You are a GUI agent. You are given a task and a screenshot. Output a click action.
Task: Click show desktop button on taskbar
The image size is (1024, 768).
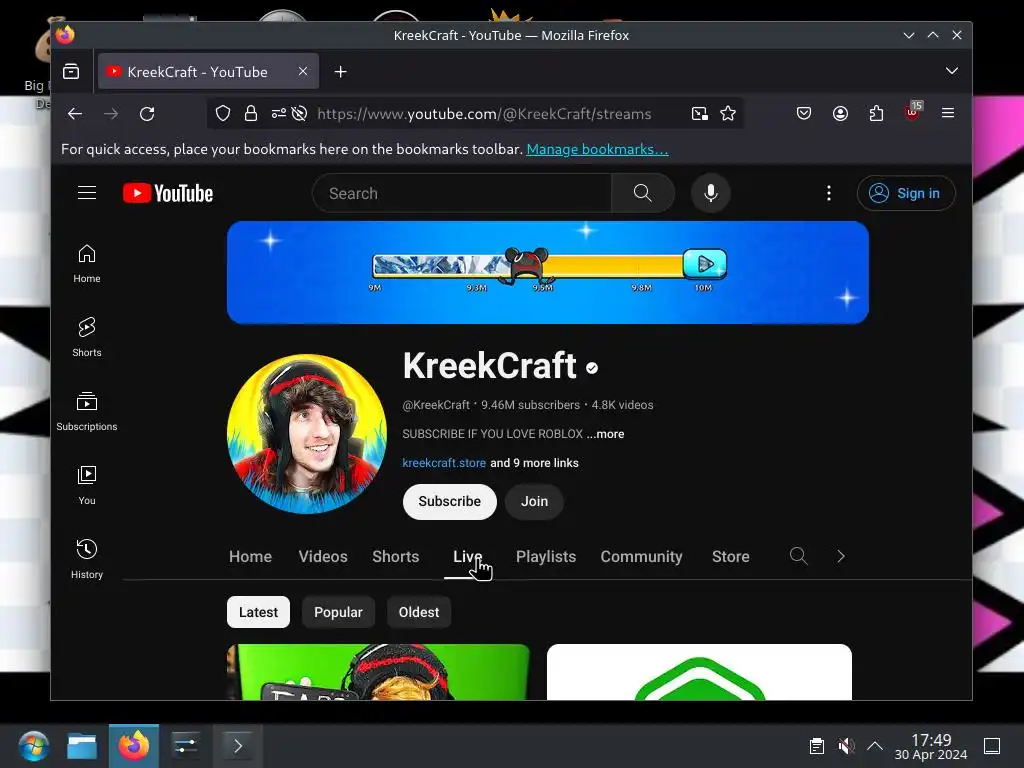pyautogui.click(x=992, y=745)
